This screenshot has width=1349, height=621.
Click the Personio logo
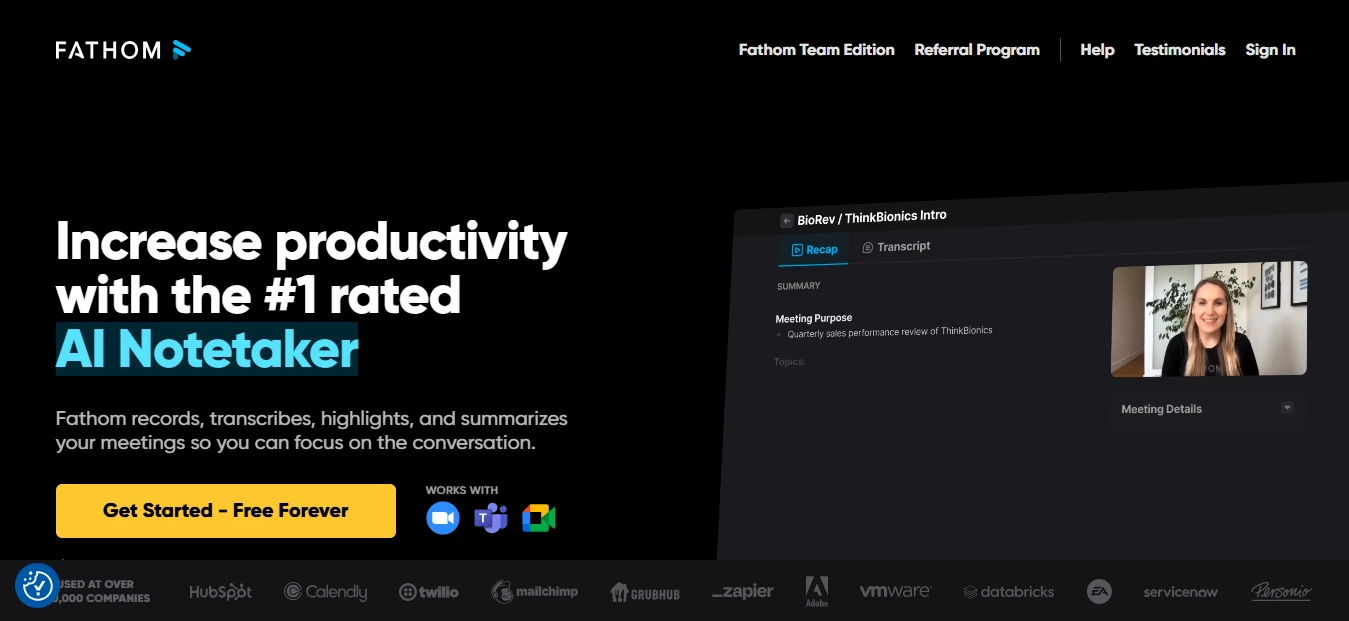pos(1281,592)
